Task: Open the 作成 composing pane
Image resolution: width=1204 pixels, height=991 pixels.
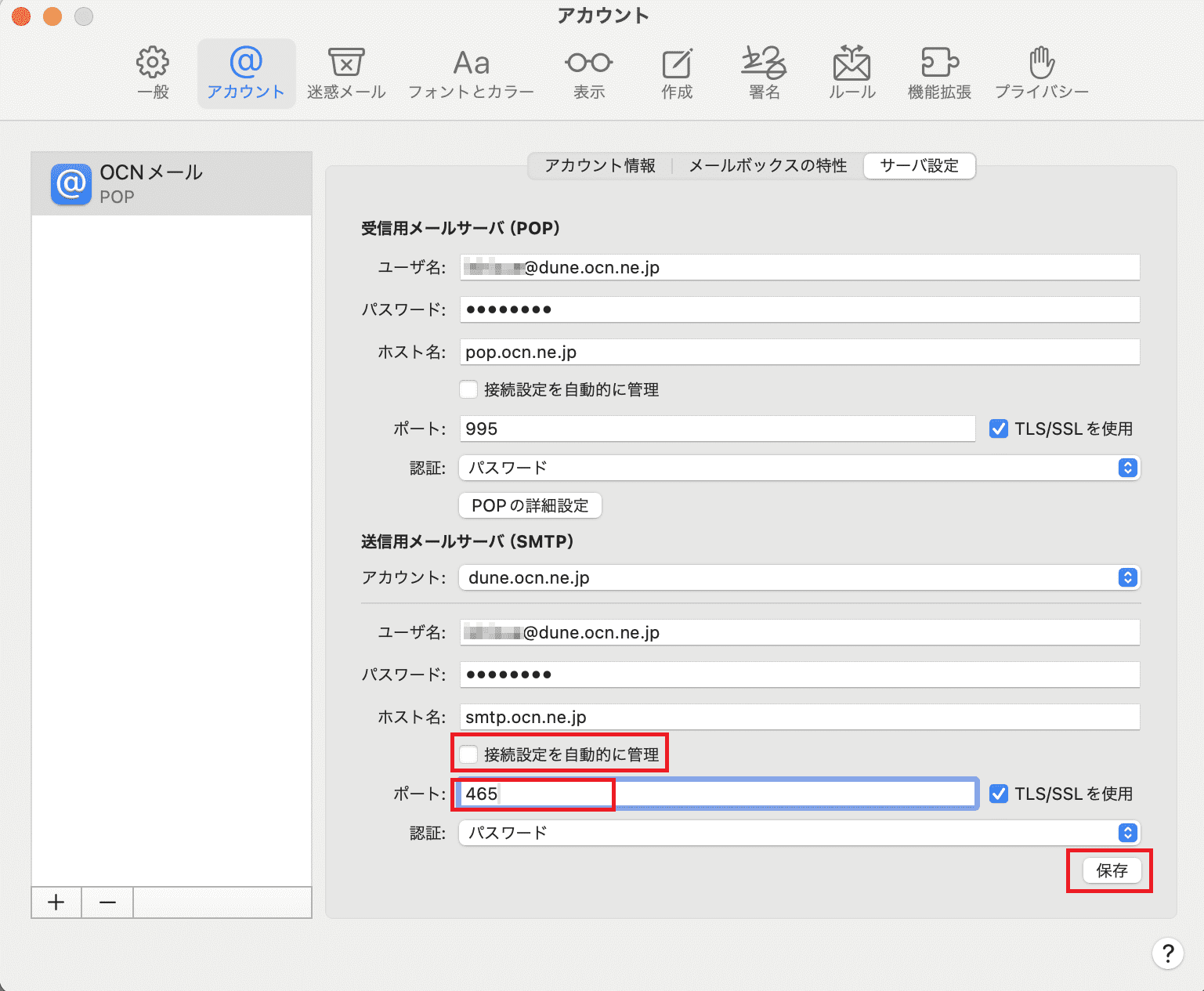Action: point(677,74)
